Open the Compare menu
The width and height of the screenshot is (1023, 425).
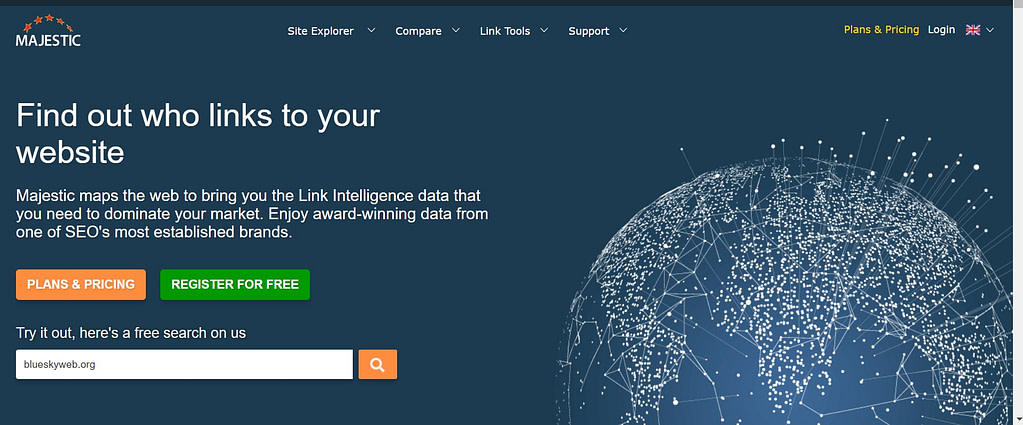(418, 31)
